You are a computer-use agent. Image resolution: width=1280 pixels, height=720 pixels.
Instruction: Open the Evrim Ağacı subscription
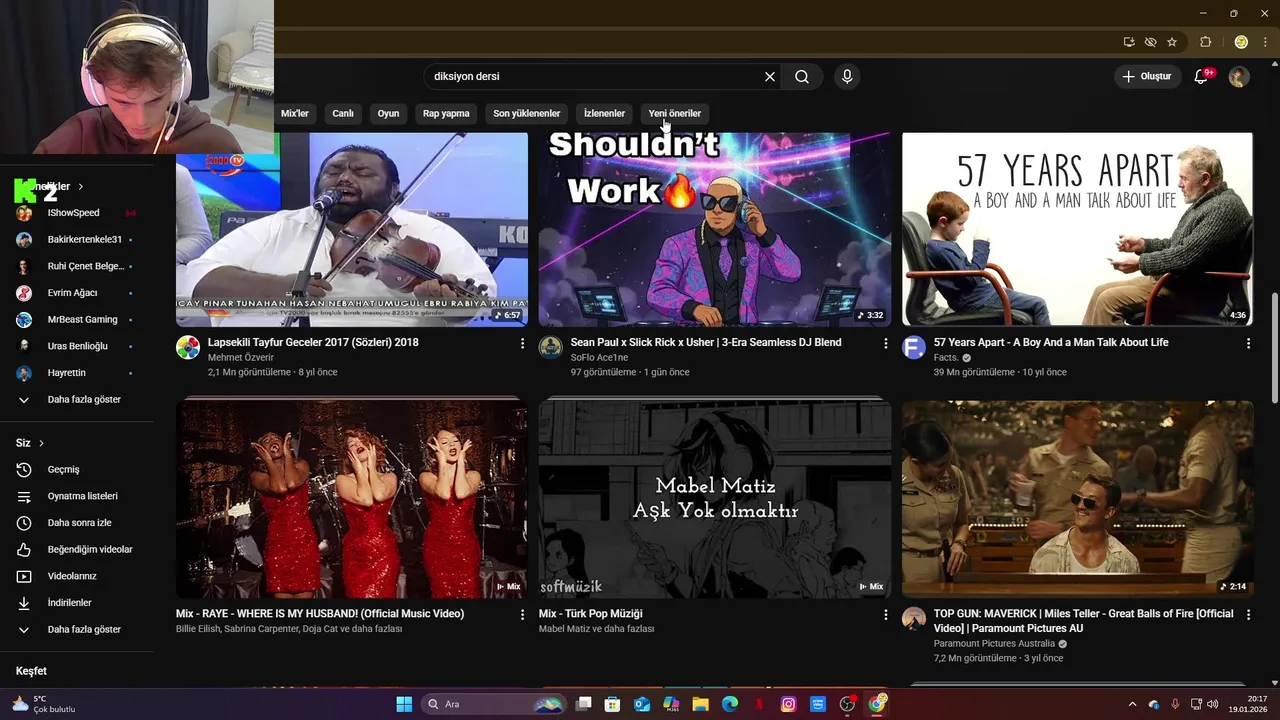pos(76,293)
